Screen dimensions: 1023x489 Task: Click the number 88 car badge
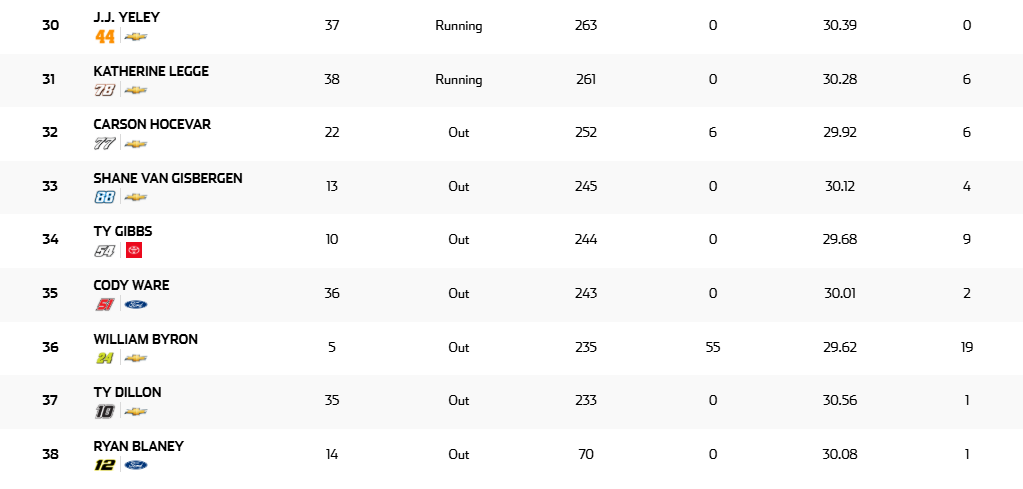[x=105, y=197]
